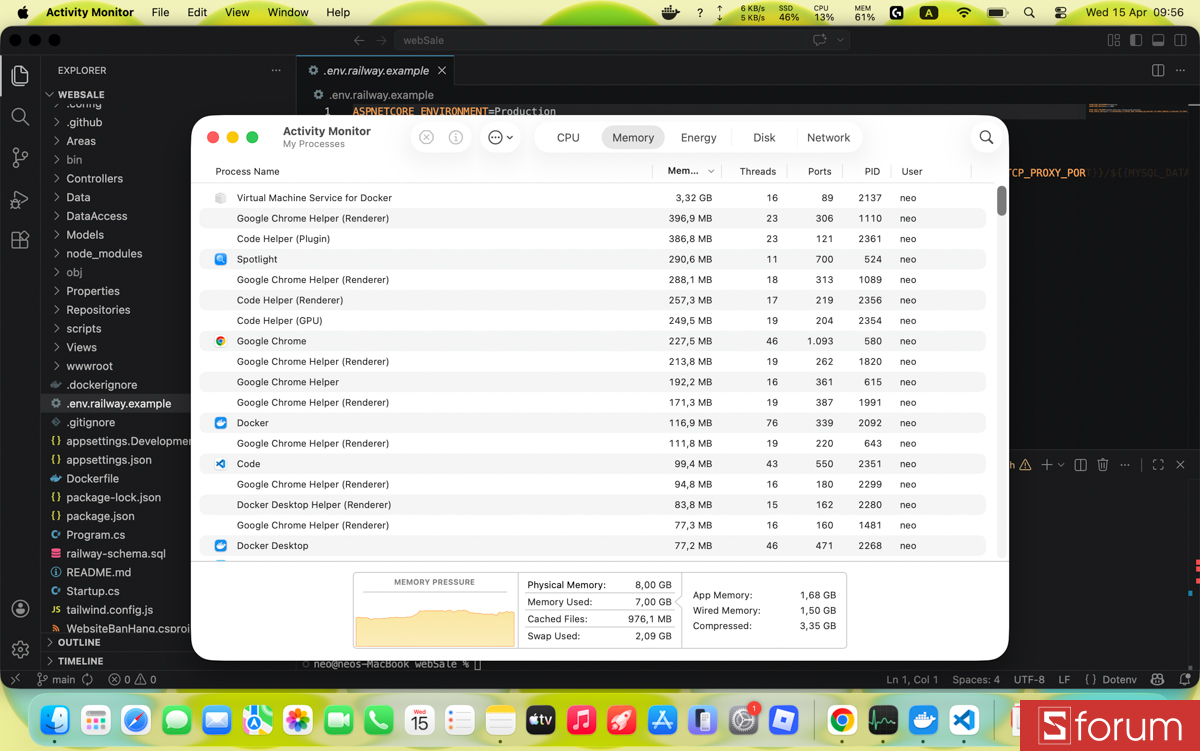Click the main branch indicator
Viewport: 1200px width, 751px height.
click(58, 679)
